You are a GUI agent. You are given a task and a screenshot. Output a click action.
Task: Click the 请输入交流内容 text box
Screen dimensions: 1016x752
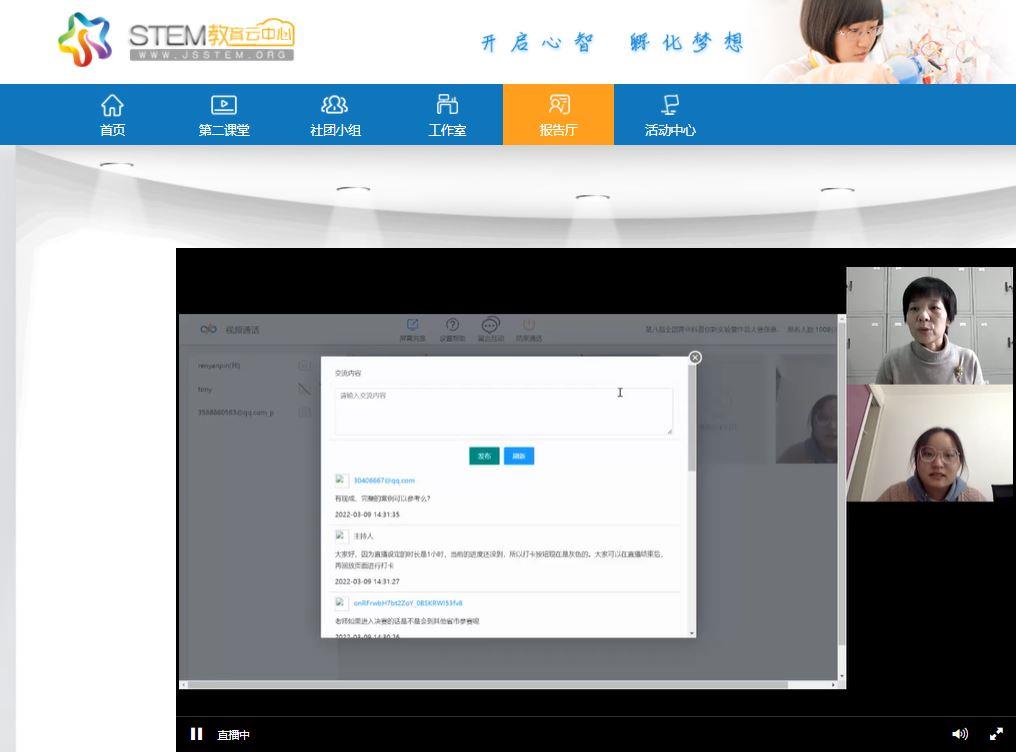pyautogui.click(x=503, y=411)
